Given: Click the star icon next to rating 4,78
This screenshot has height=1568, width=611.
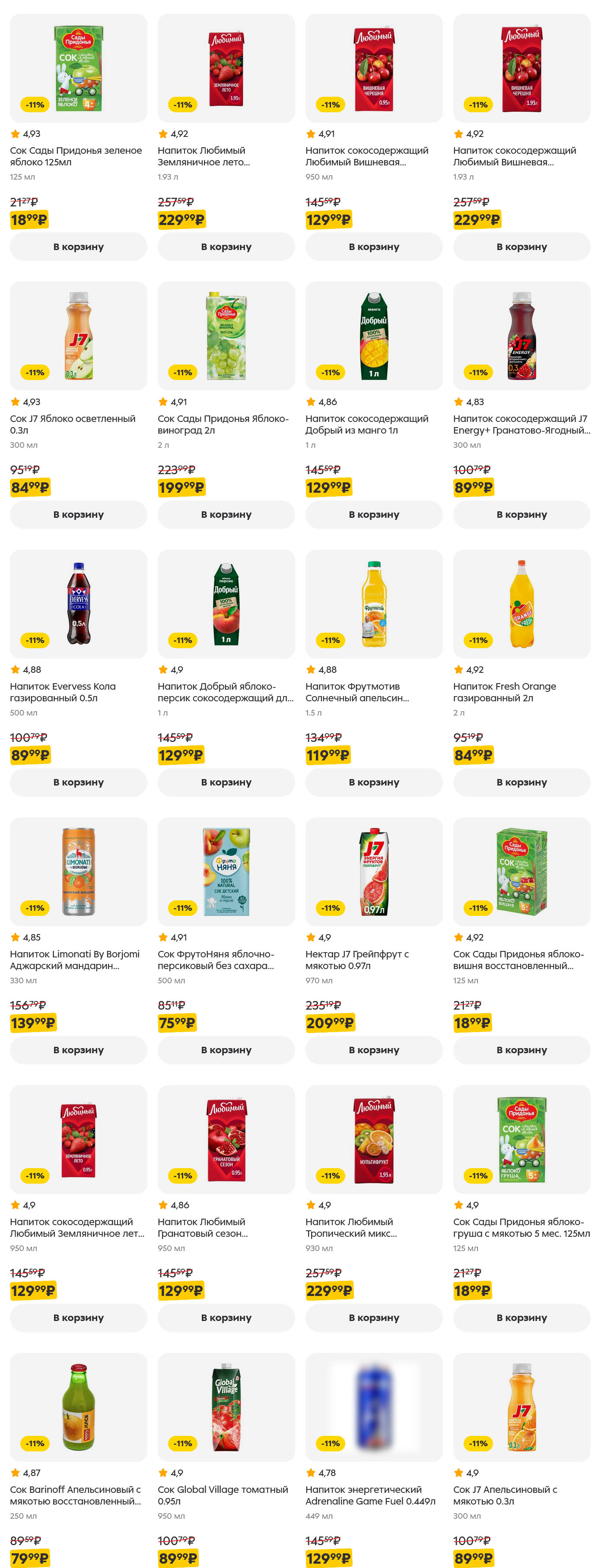Looking at the screenshot, I should tap(311, 1473).
